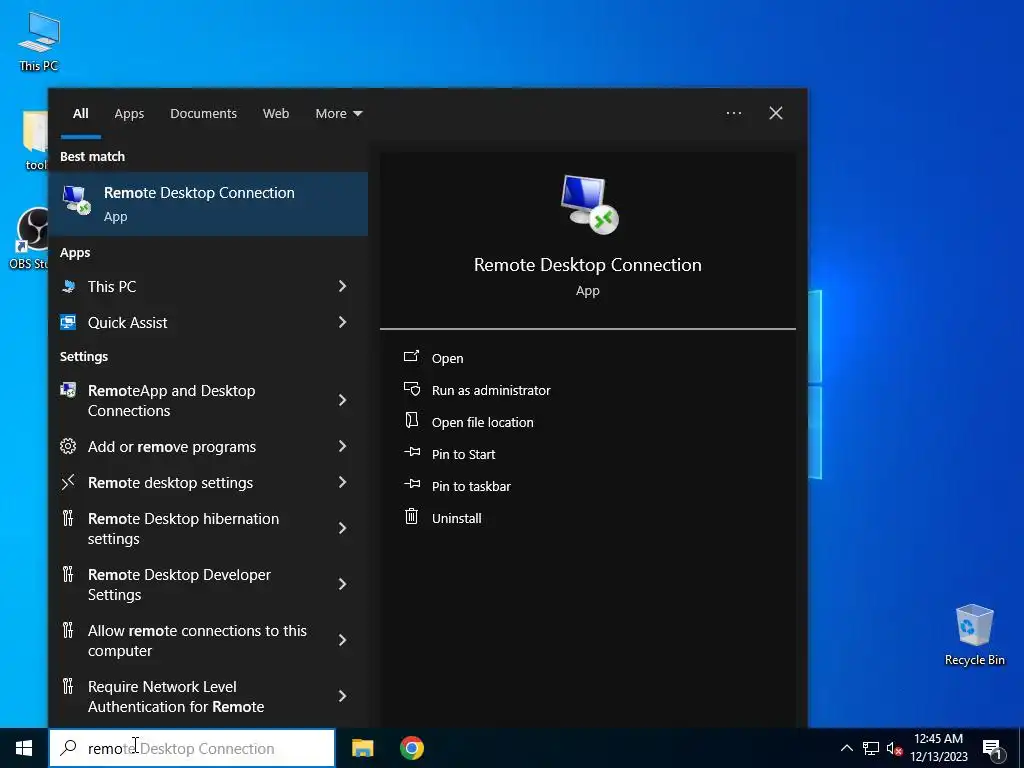Expand Remote Desktop hibernation settings arrow

pyautogui.click(x=342, y=528)
